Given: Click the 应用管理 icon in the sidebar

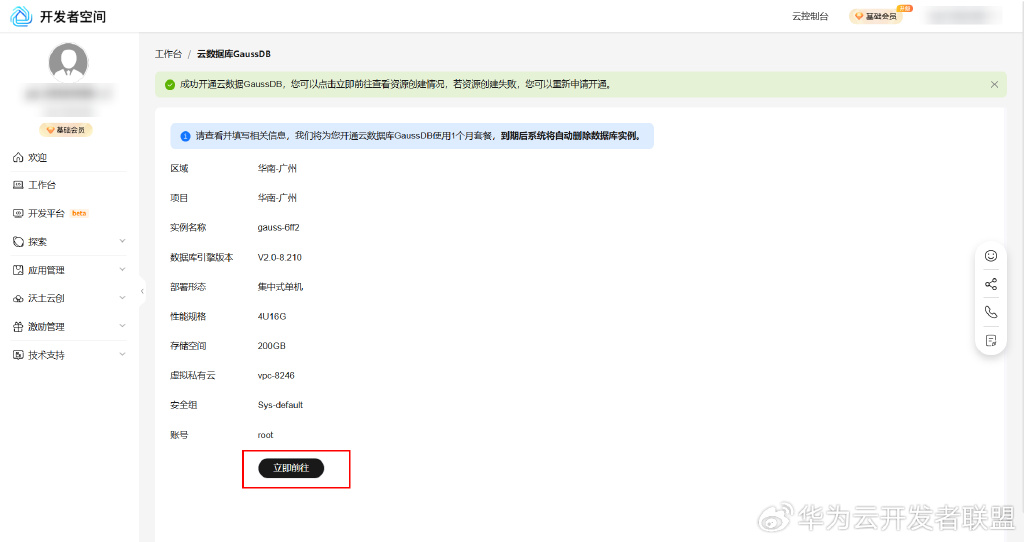Looking at the screenshot, I should click(18, 270).
